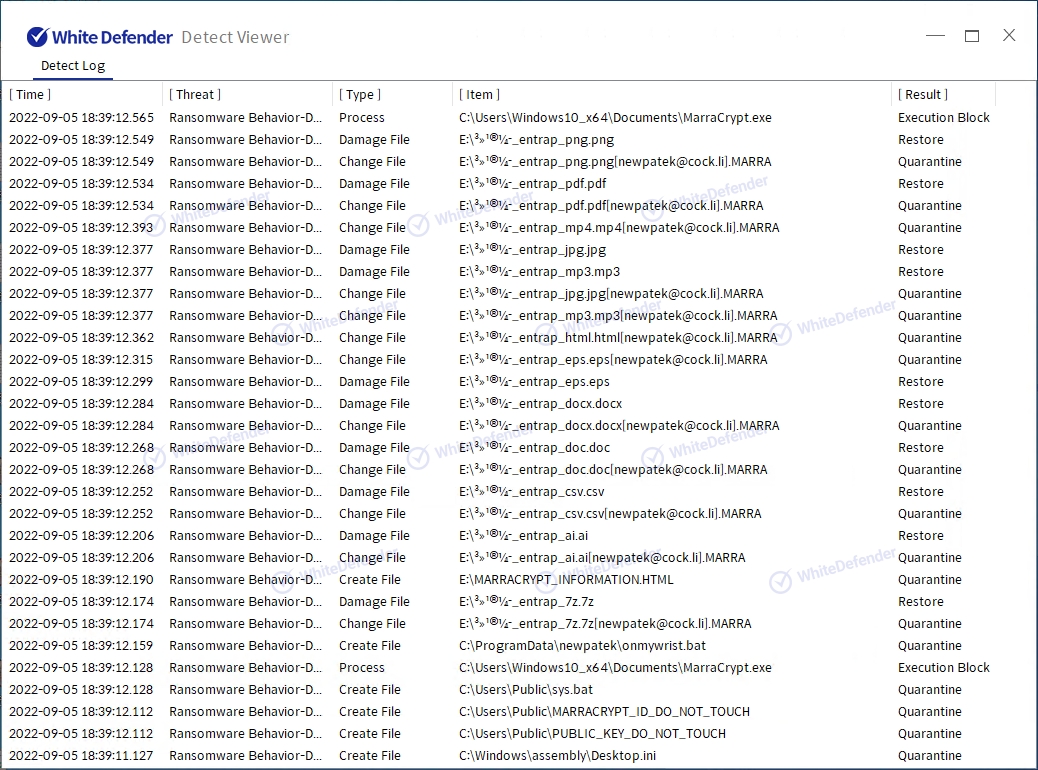Select entrap_pdf.pdf[newpatek@cock.li].MARRA item
The image size is (1038, 770).
tap(611, 206)
